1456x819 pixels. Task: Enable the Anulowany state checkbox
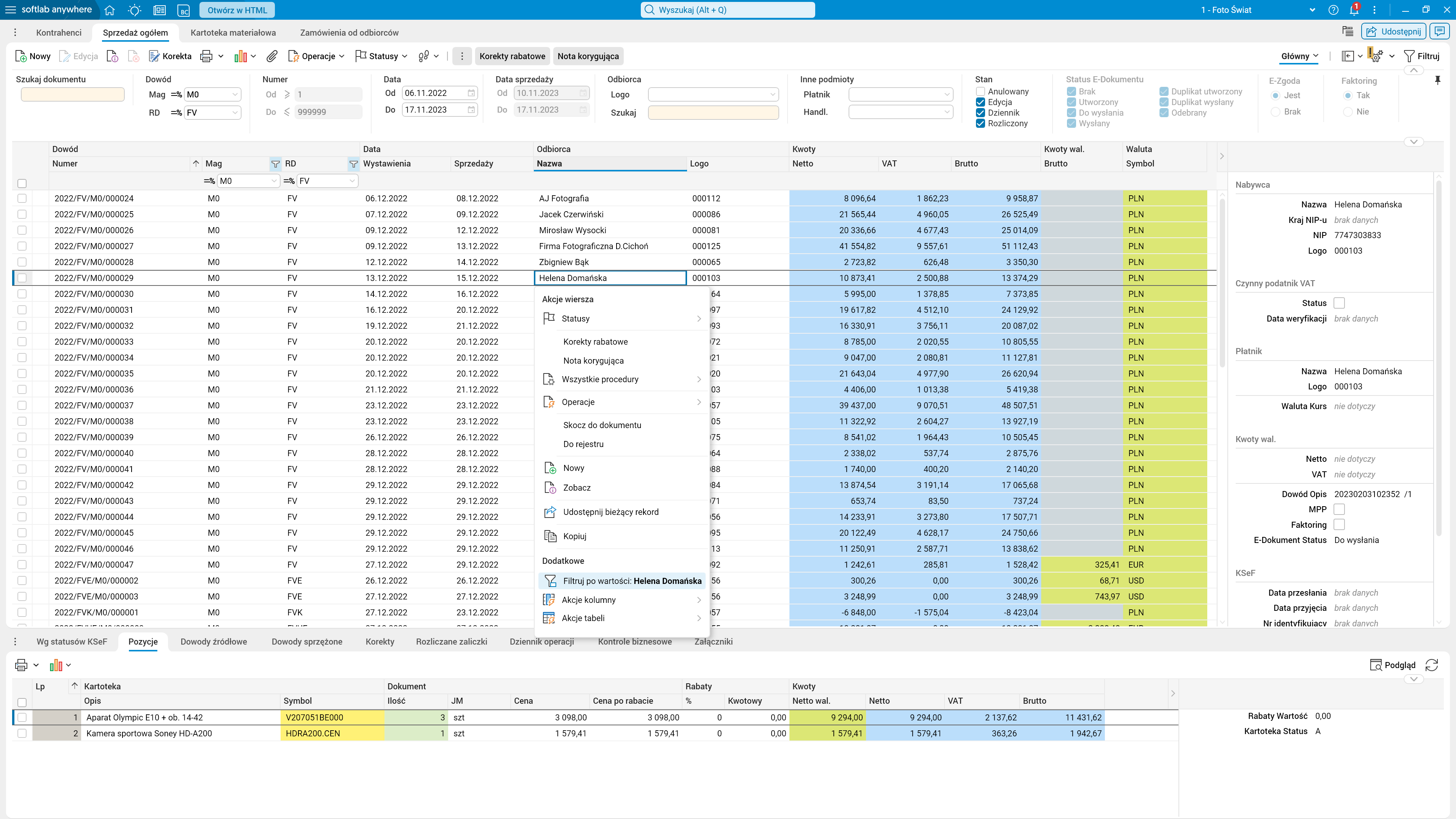[981, 91]
